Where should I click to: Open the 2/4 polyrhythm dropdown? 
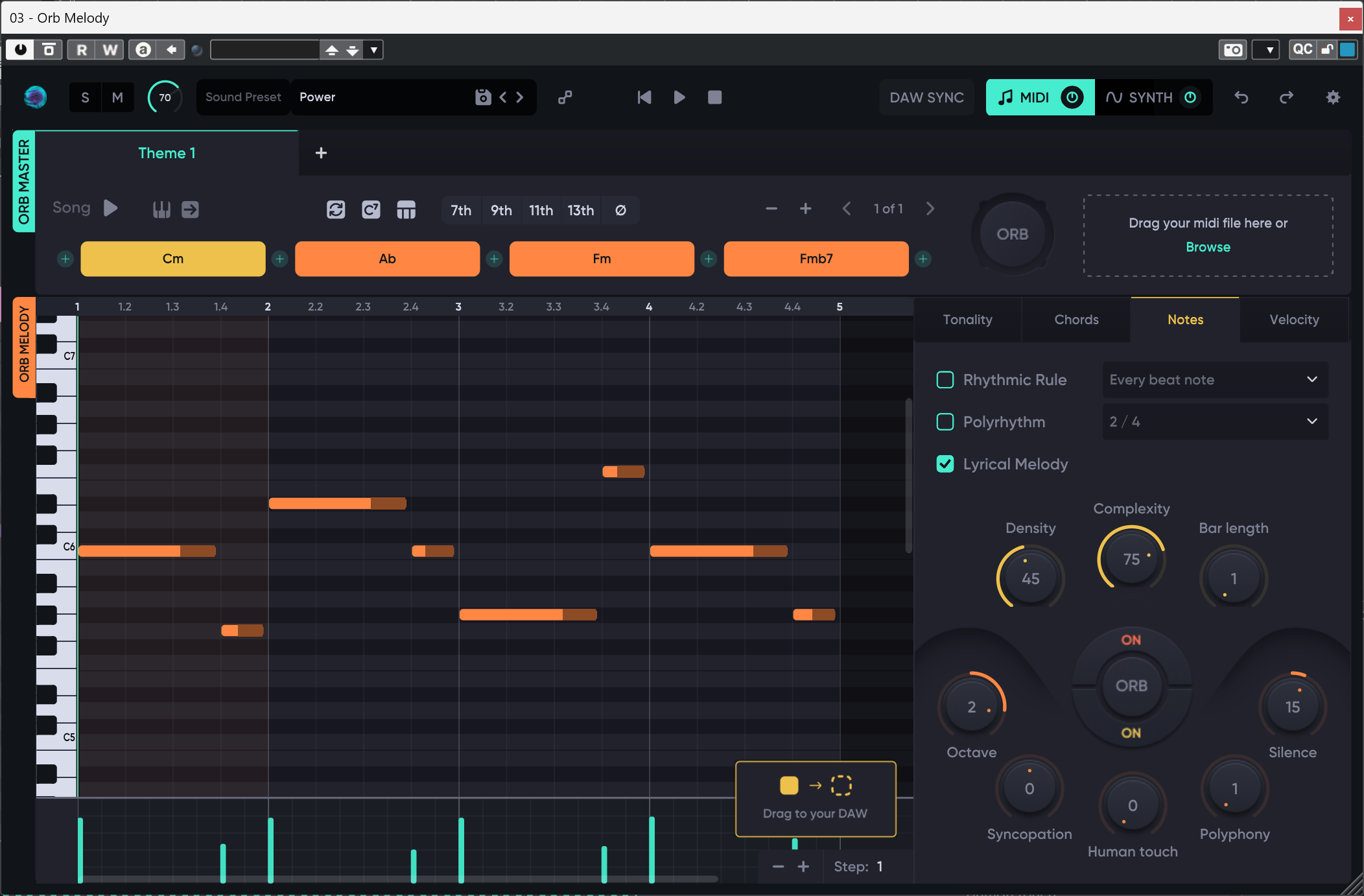1213,421
